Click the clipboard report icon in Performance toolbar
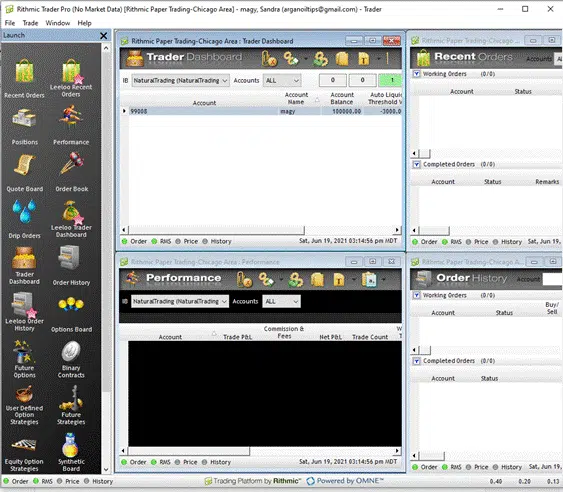This screenshot has width=563, height=492. coord(369,280)
